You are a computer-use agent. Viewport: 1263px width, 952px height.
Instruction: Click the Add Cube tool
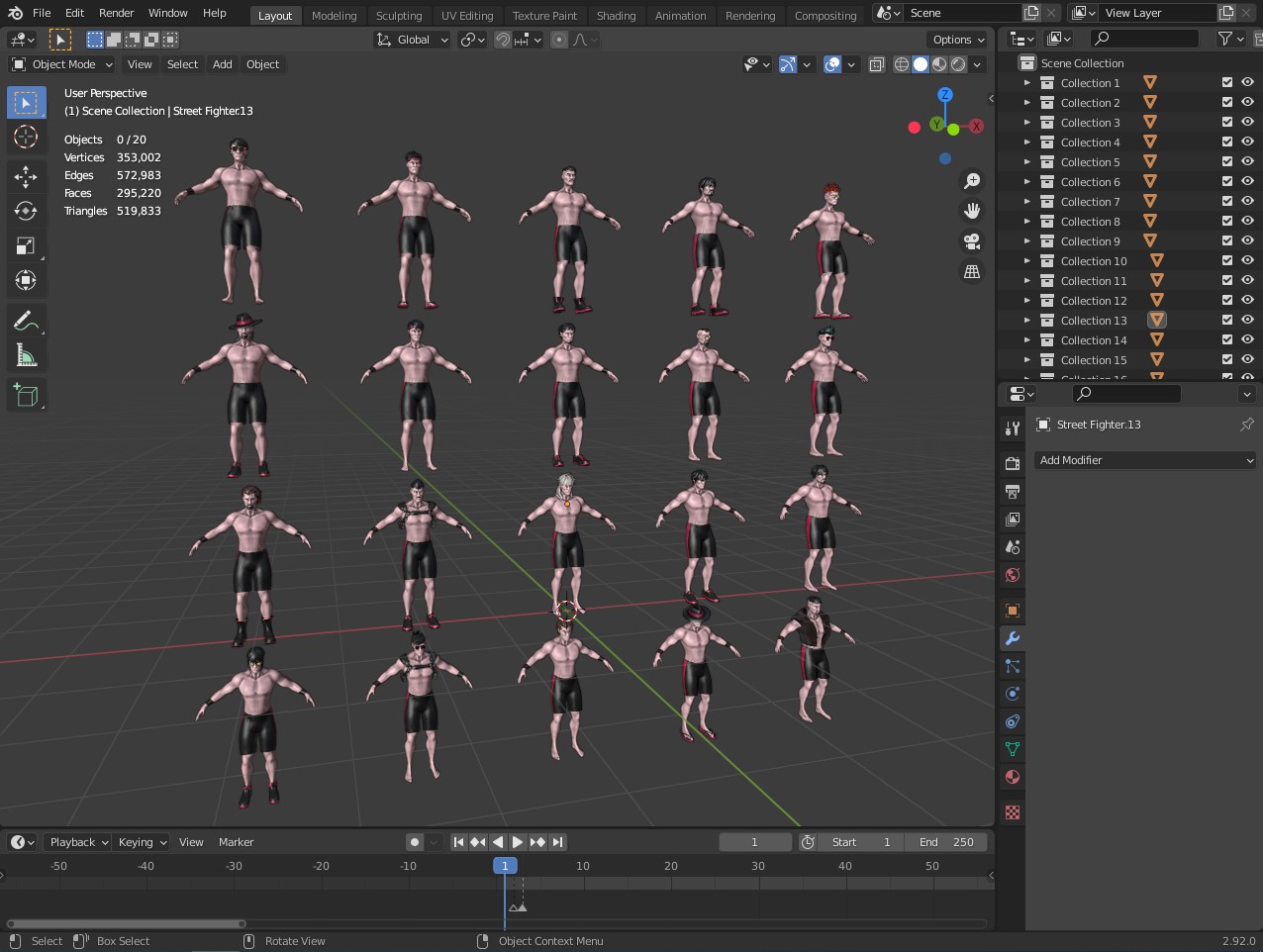pos(26,396)
